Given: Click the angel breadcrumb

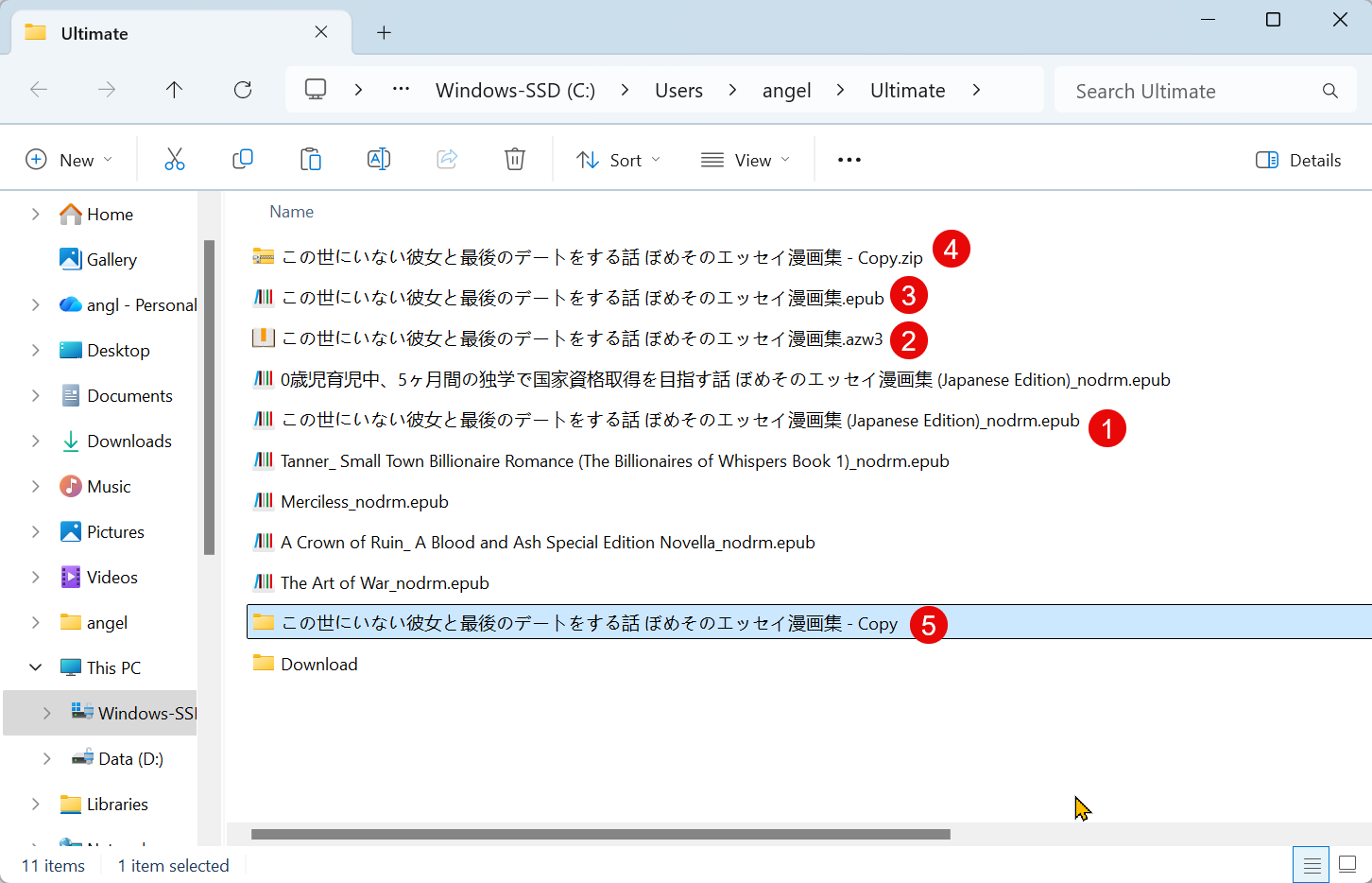Looking at the screenshot, I should coord(787,91).
